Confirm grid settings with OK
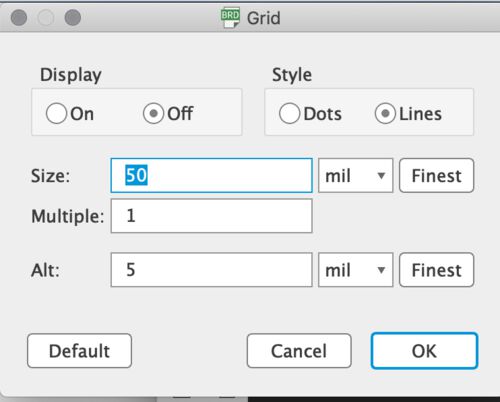Image resolution: width=500 pixels, height=402 pixels. pyautogui.click(x=424, y=351)
